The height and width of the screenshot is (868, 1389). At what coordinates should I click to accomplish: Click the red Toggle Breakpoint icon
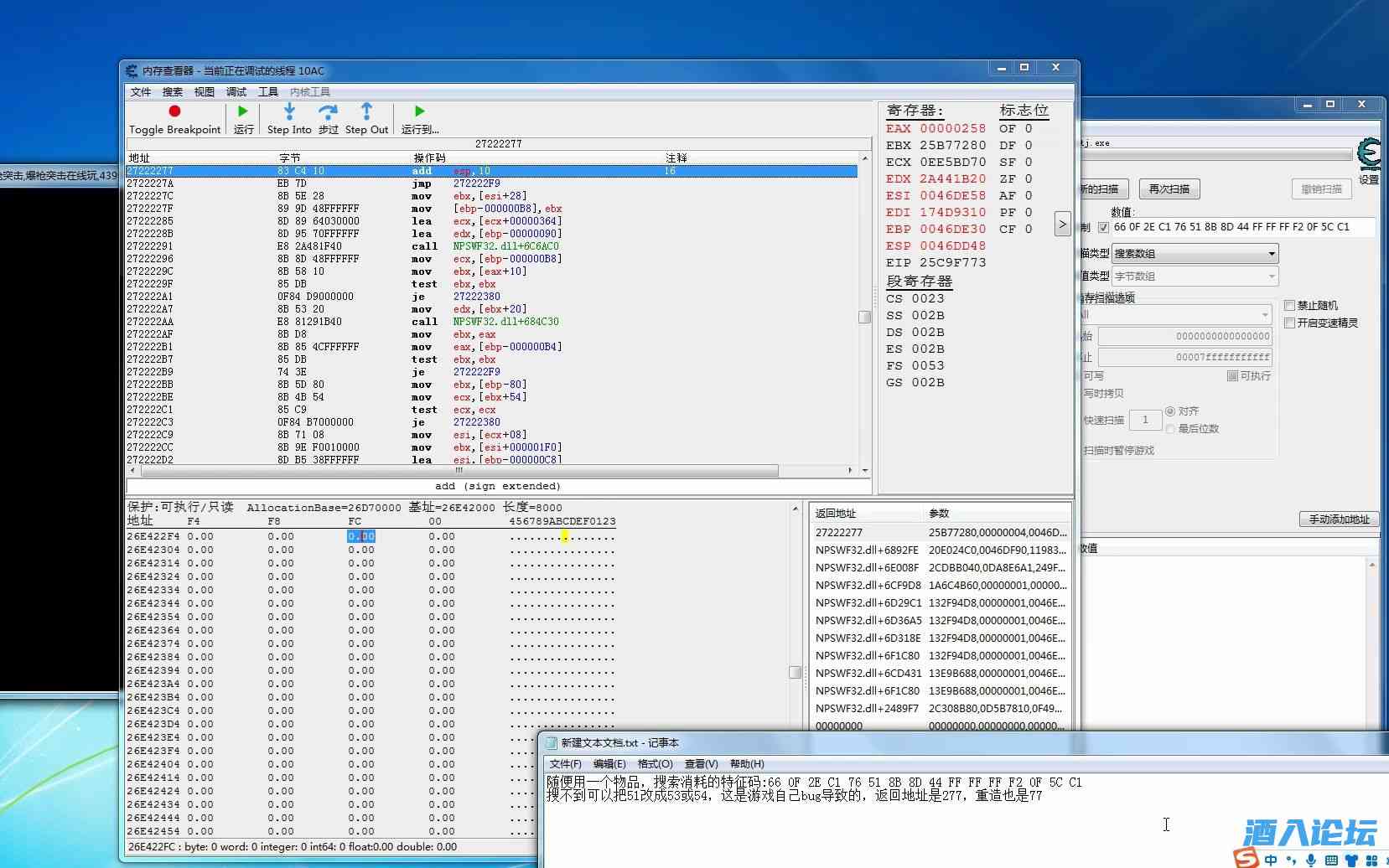click(174, 111)
